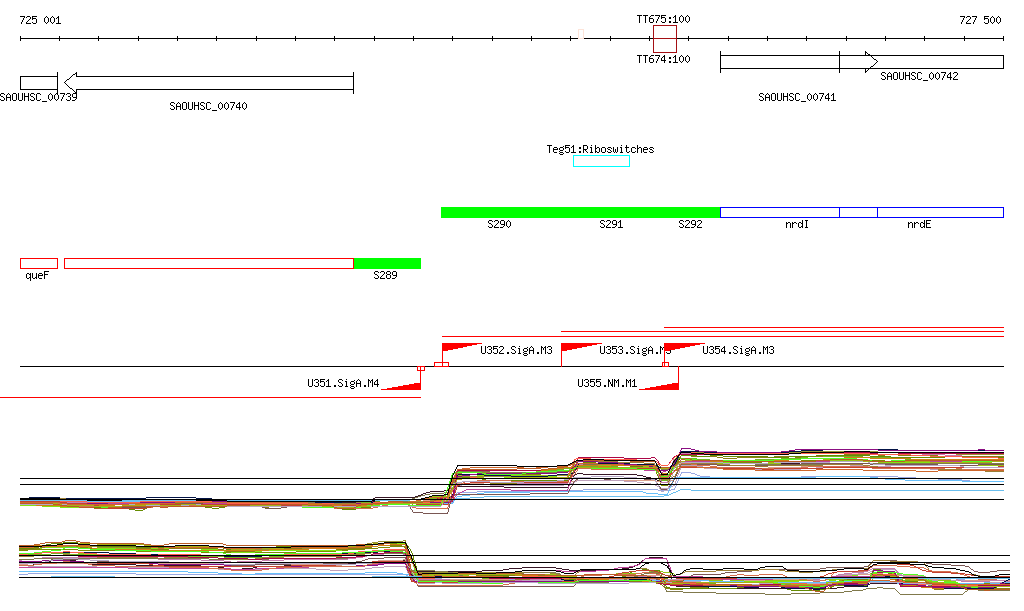The width and height of the screenshot is (1024, 611).
Task: Click the Teg51:Riboswitches label
Action: [x=600, y=149]
